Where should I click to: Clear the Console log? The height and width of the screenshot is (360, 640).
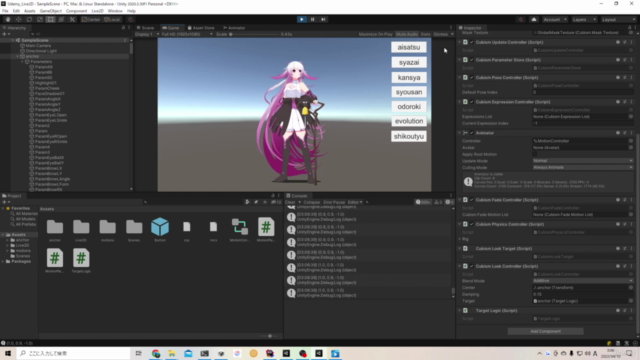coord(290,202)
